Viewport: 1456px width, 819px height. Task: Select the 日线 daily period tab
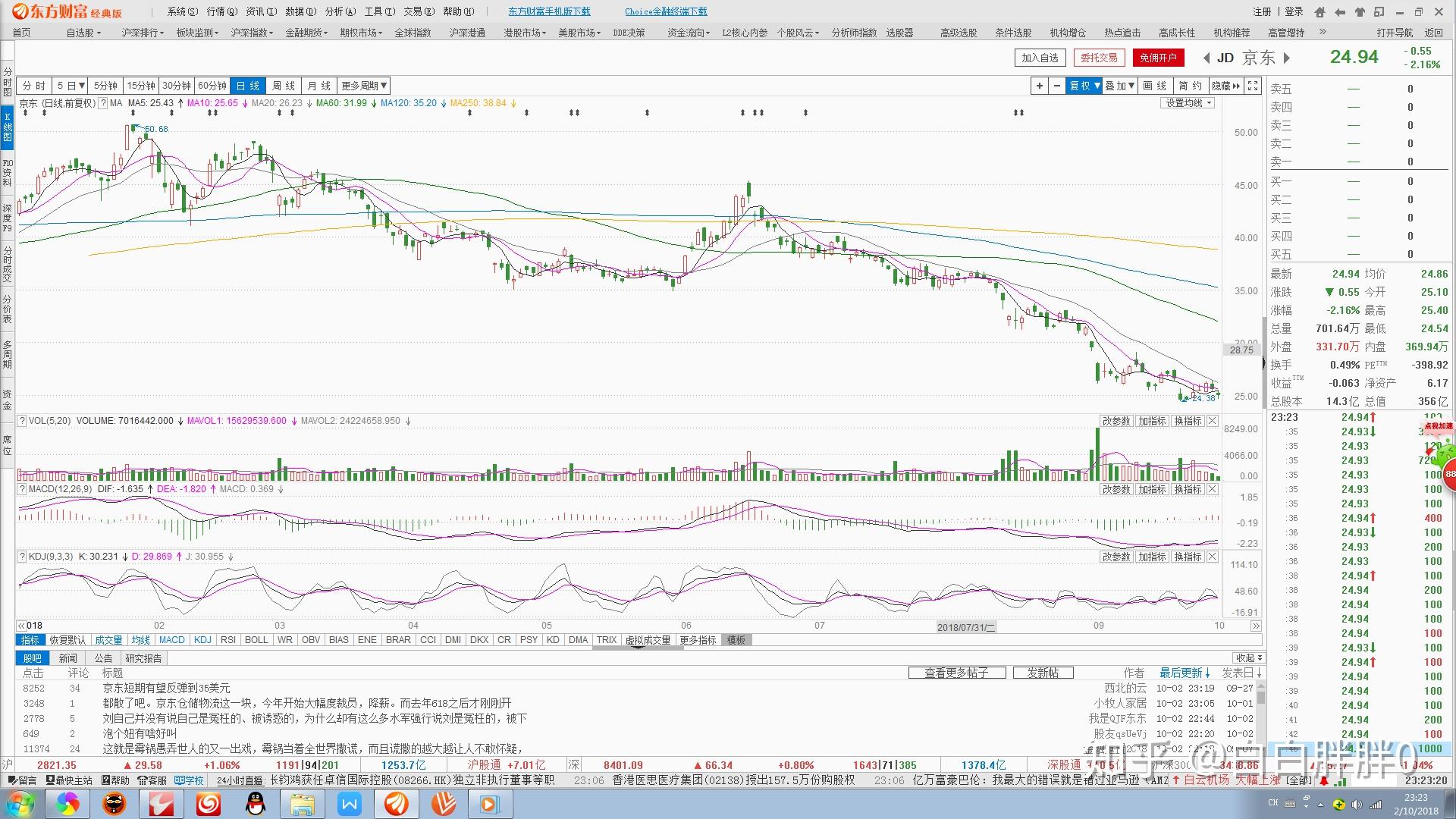point(248,86)
